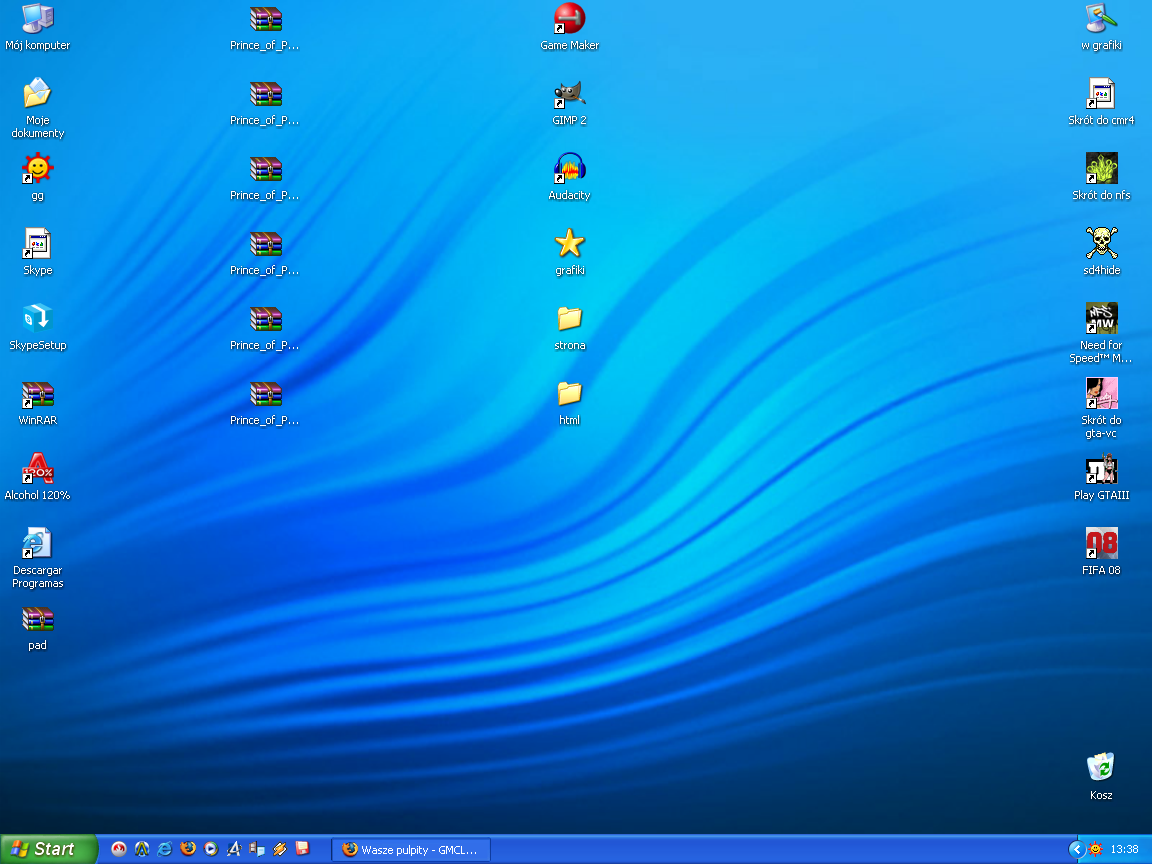Viewport: 1152px width, 864px height.
Task: Select the Alcohol 120% desktop icon
Action: tap(37, 469)
